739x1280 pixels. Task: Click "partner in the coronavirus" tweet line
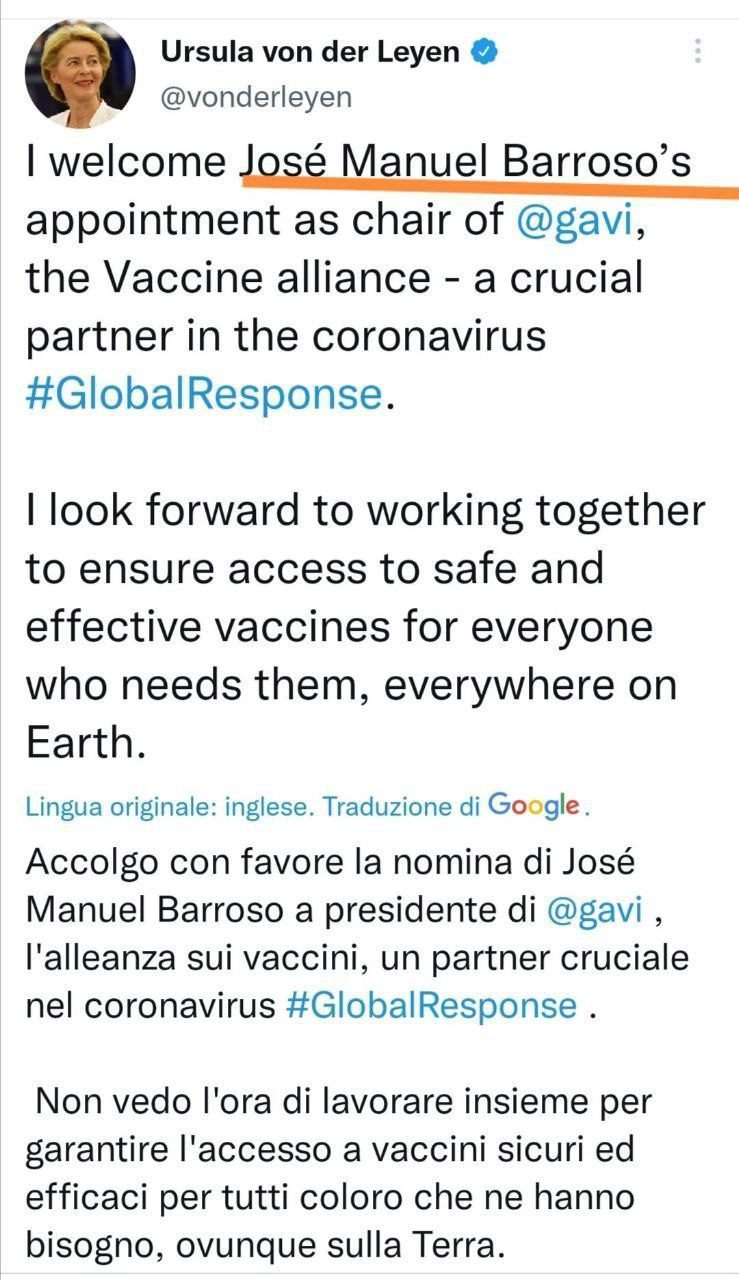[x=285, y=336]
